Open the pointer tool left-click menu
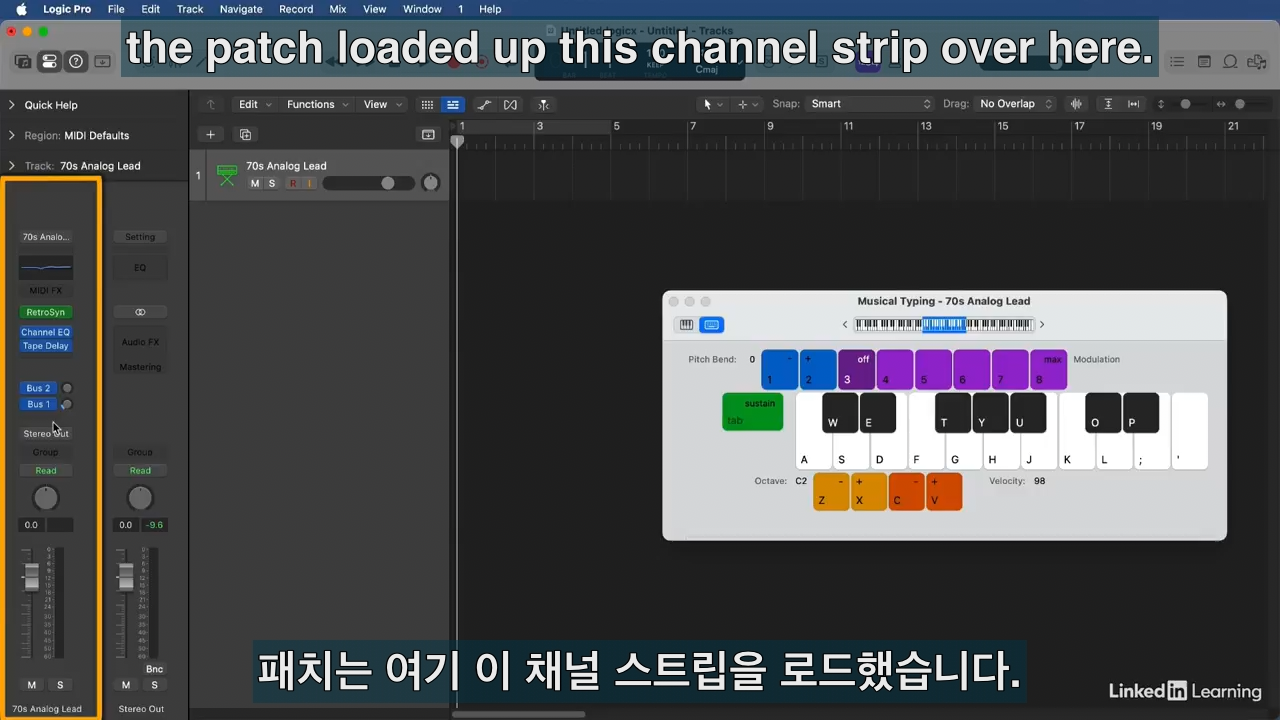The width and height of the screenshot is (1280, 720). click(x=713, y=104)
